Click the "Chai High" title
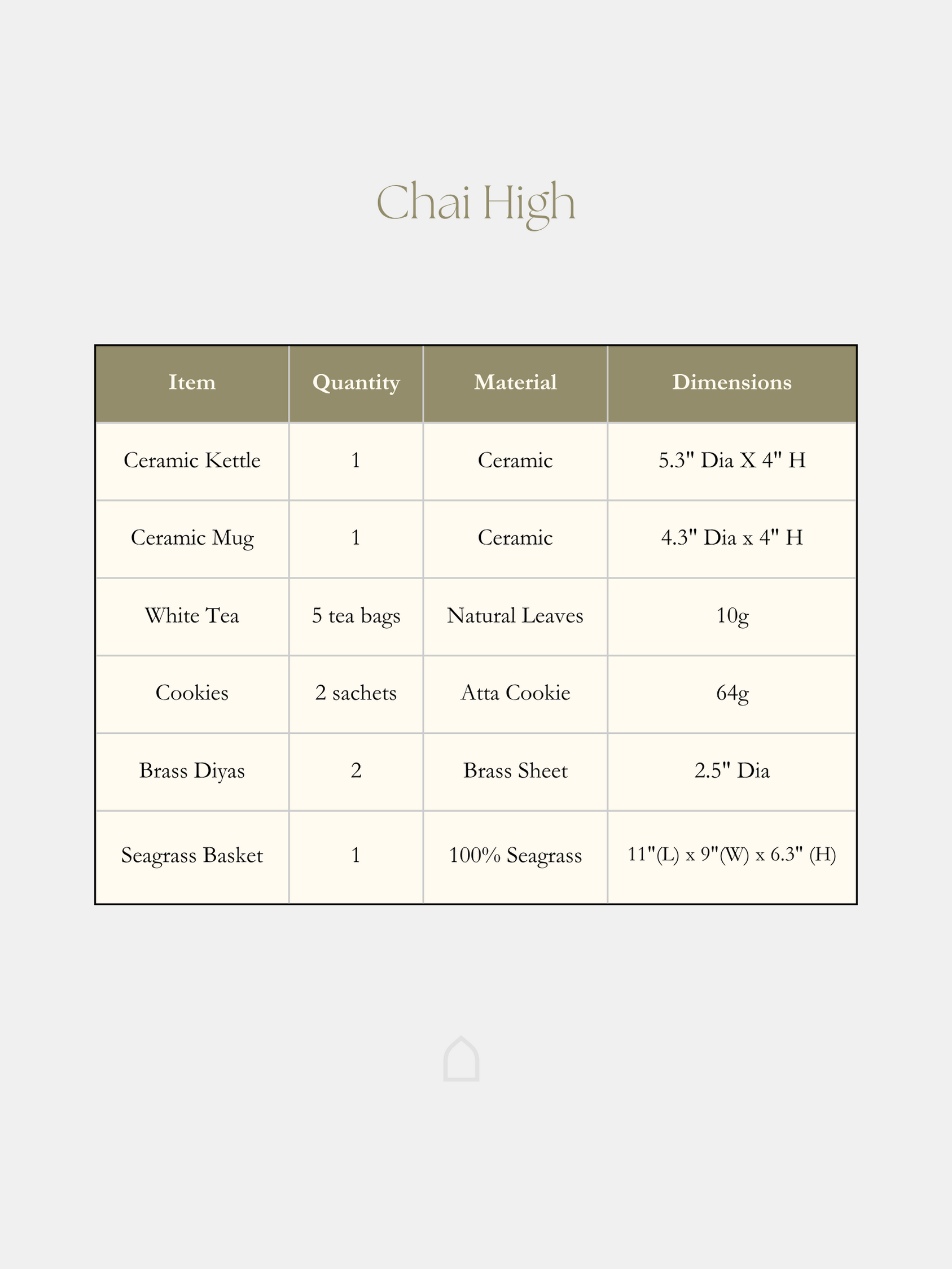 click(476, 203)
